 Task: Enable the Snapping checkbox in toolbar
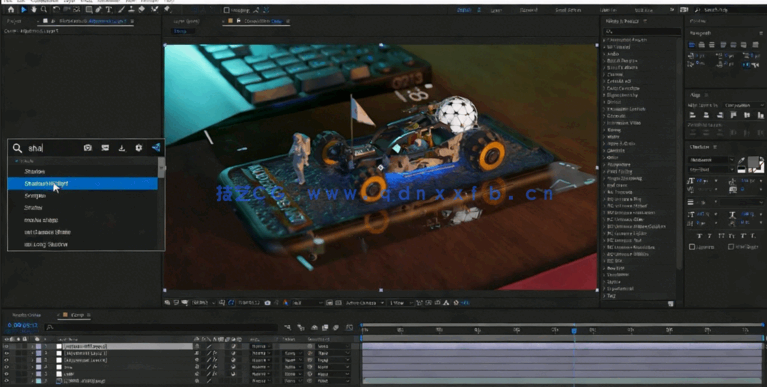point(226,10)
